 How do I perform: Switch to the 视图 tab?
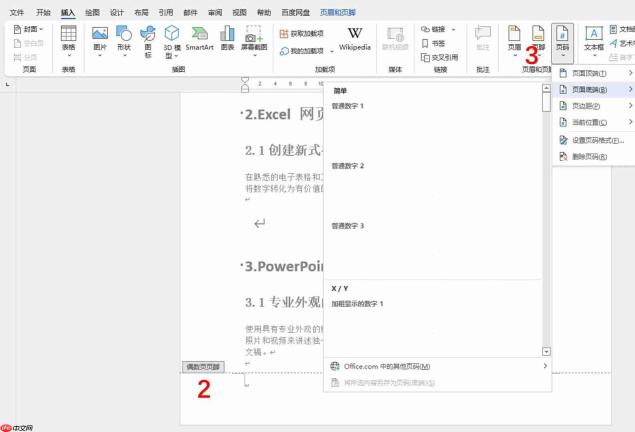tap(239, 13)
